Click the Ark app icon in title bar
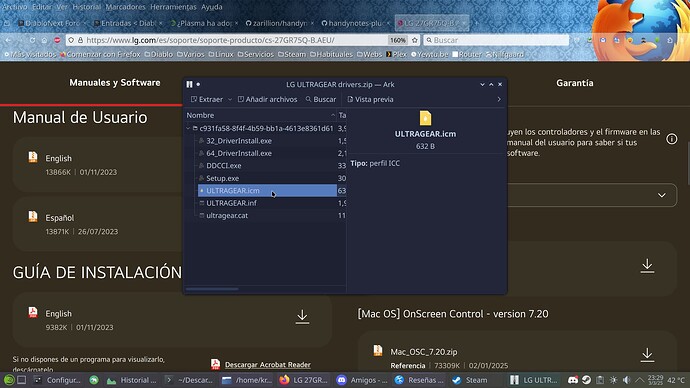The width and height of the screenshot is (690, 388). tap(189, 84)
